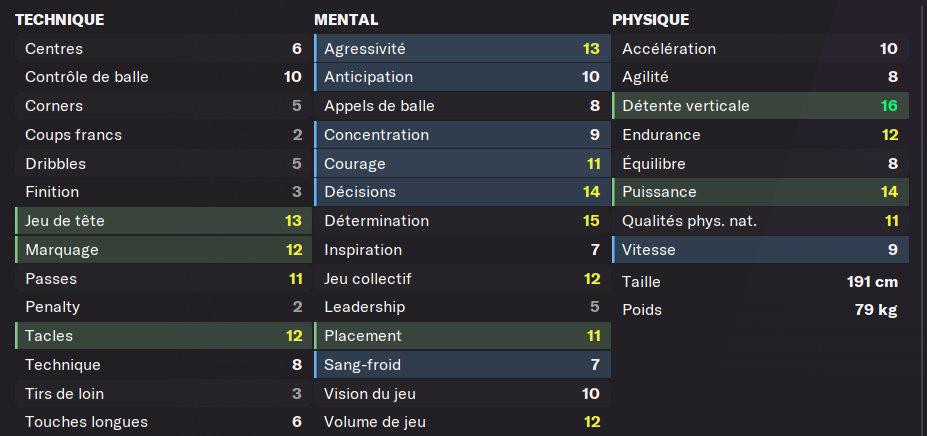This screenshot has height=436, width=927.
Task: Click the Puissance physical attribute
Action: pos(760,192)
